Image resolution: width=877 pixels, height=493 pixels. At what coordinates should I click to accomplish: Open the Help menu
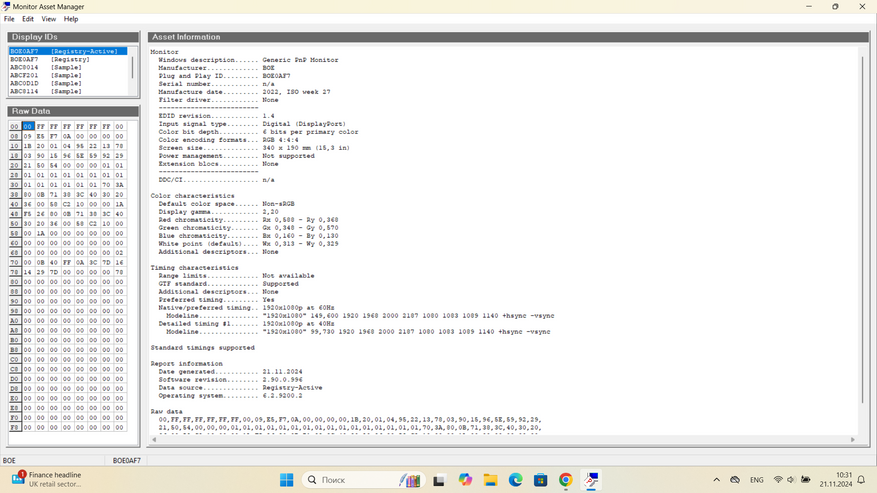click(70, 19)
